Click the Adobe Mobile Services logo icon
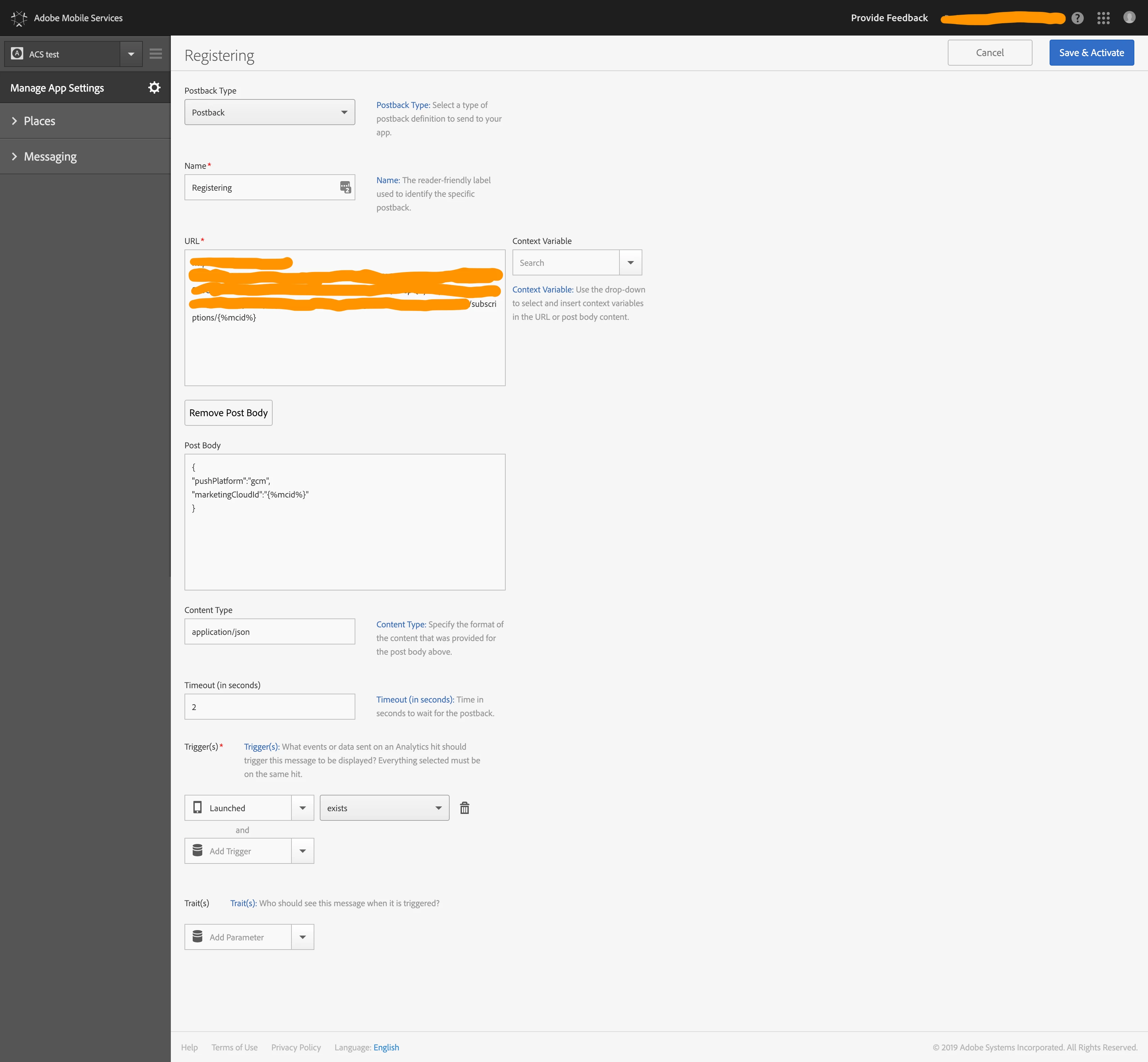 tap(19, 18)
